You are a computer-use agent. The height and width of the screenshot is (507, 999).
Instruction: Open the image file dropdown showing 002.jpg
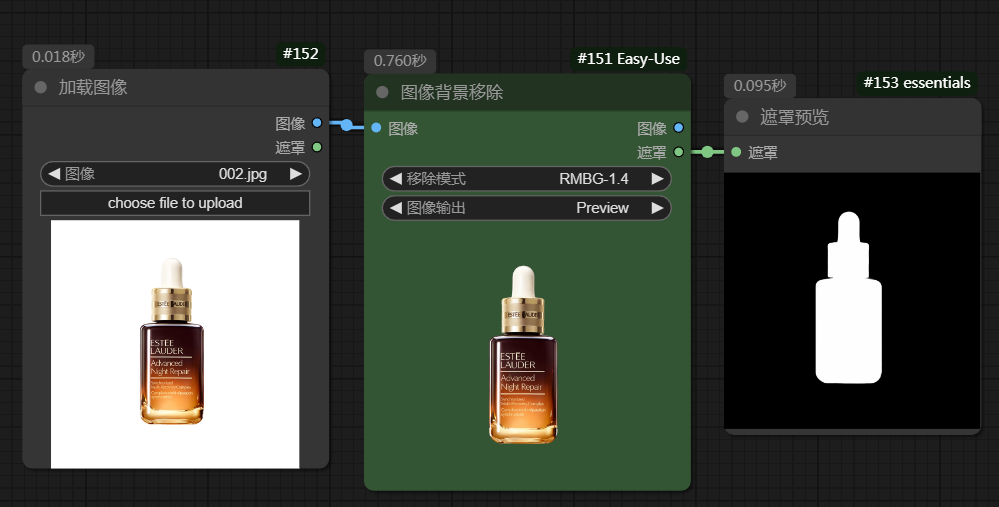click(x=175, y=174)
